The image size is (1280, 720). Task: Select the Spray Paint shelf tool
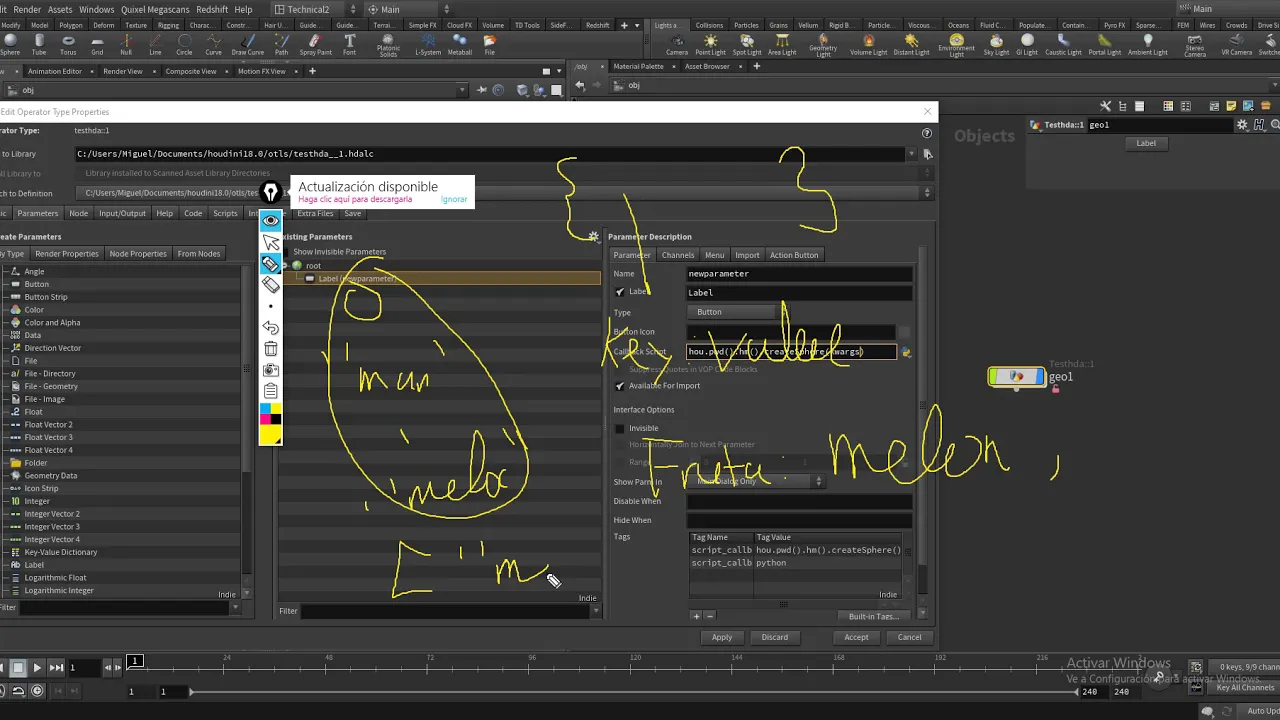point(316,45)
